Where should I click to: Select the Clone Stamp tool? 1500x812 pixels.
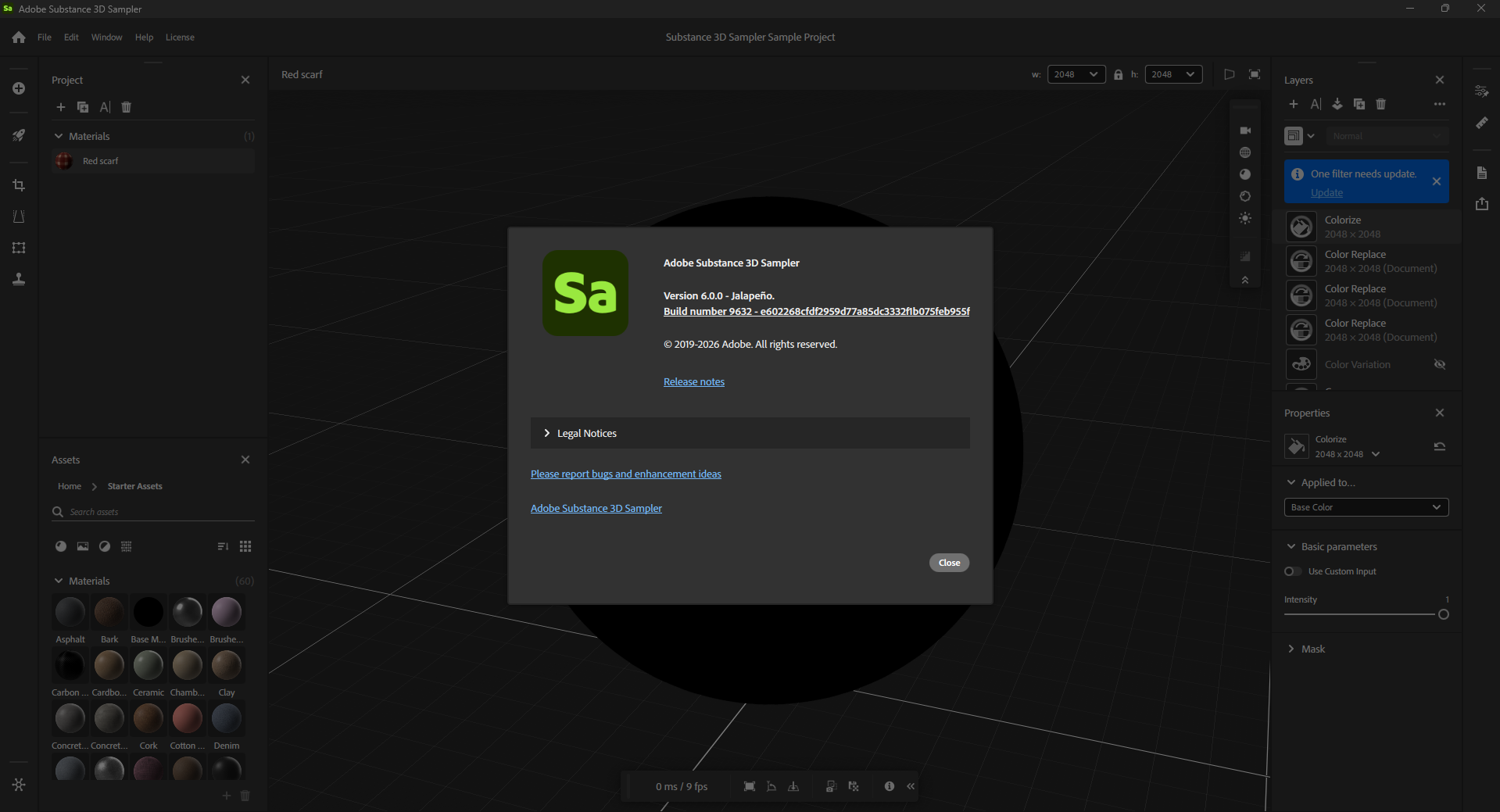(x=19, y=279)
